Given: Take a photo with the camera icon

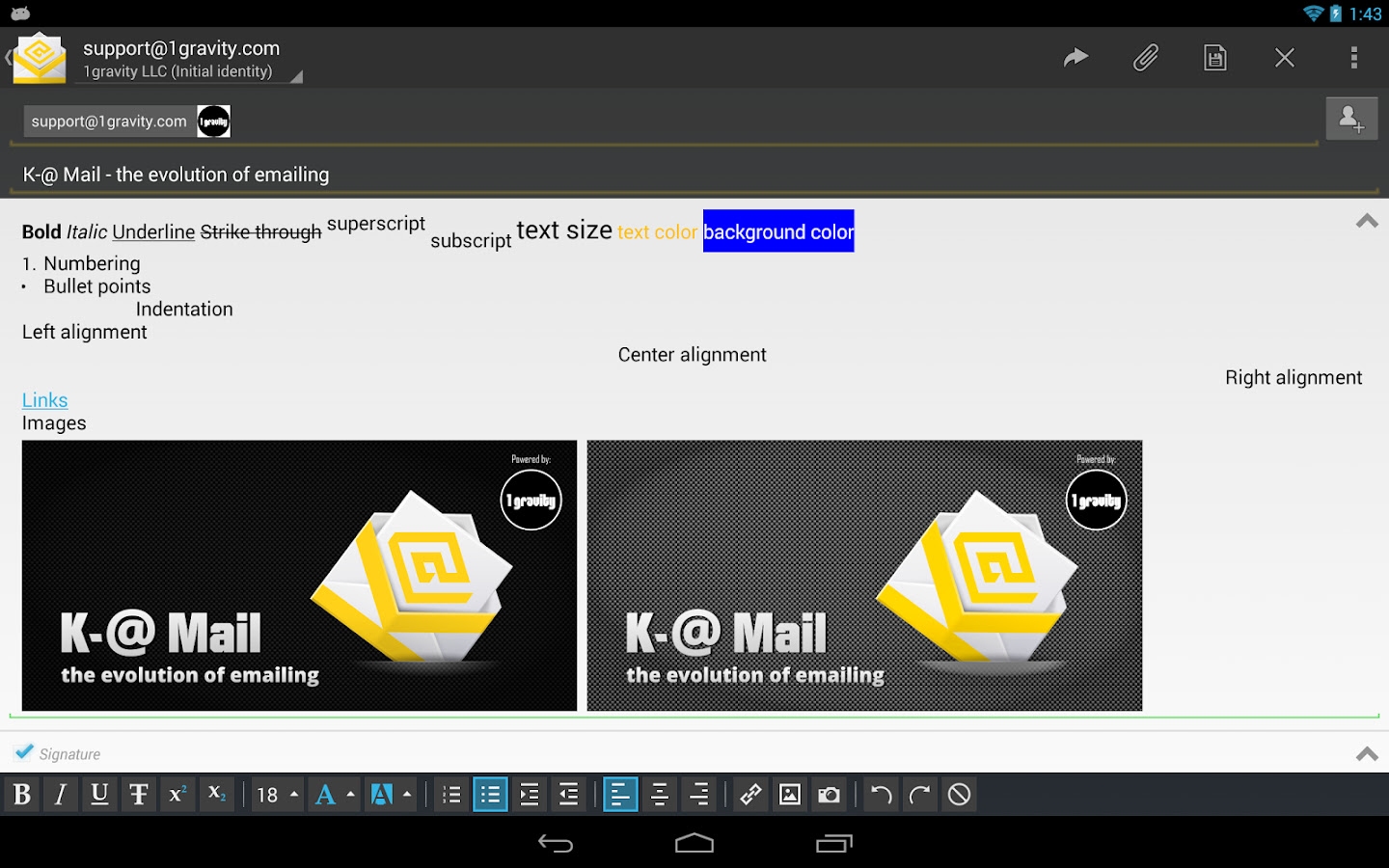Looking at the screenshot, I should click(x=828, y=794).
